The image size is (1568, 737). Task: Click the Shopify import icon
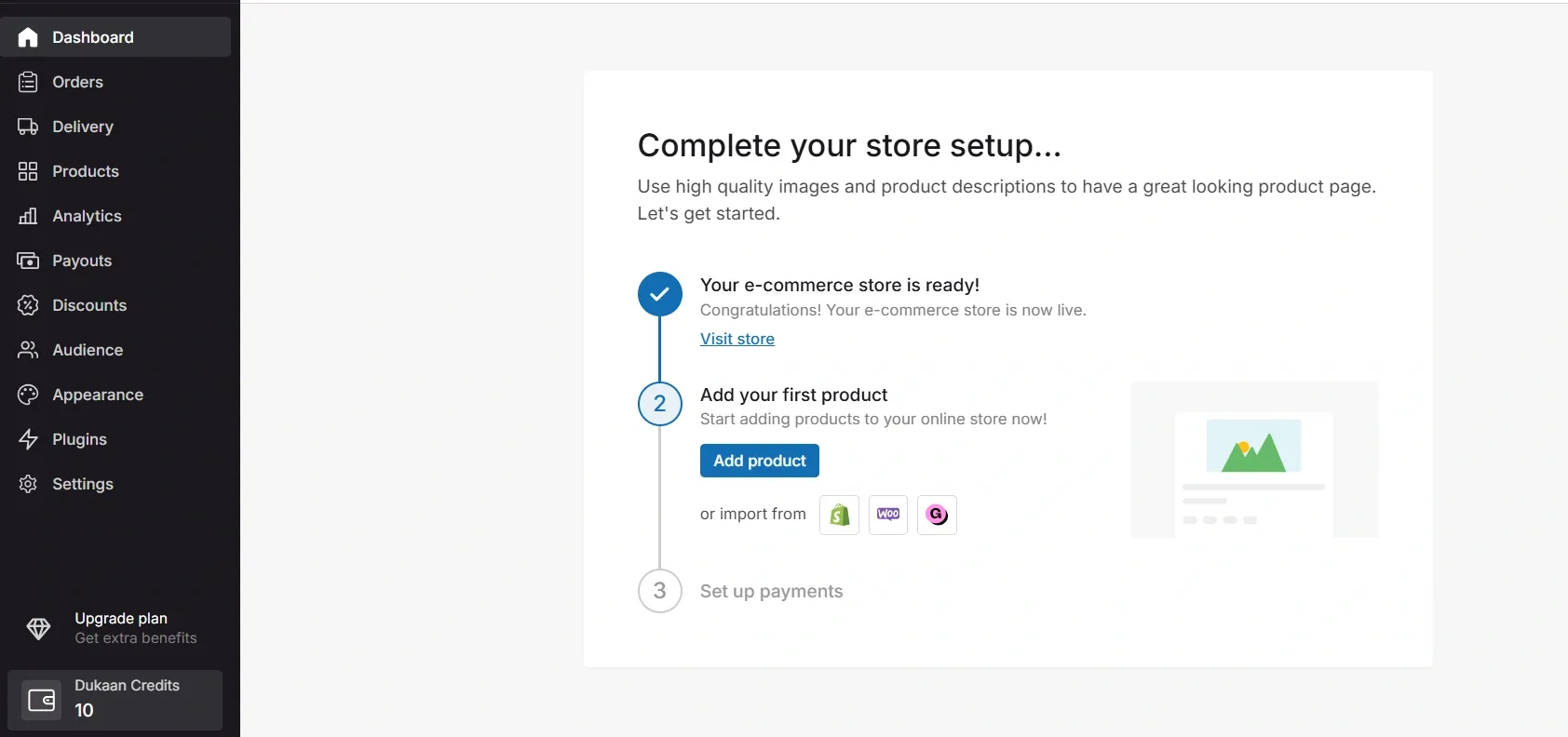point(839,515)
